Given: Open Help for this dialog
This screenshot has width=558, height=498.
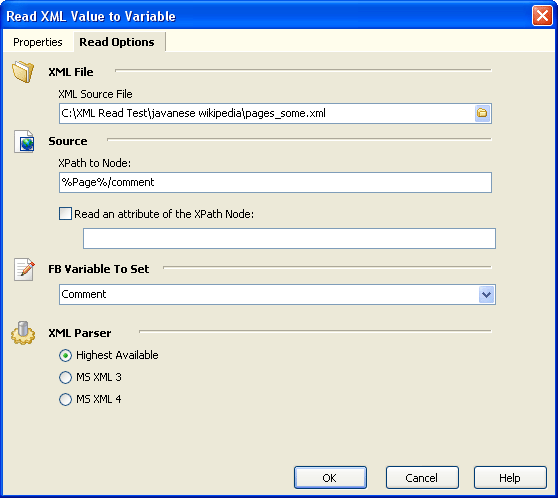Looking at the screenshot, I should click(510, 478).
